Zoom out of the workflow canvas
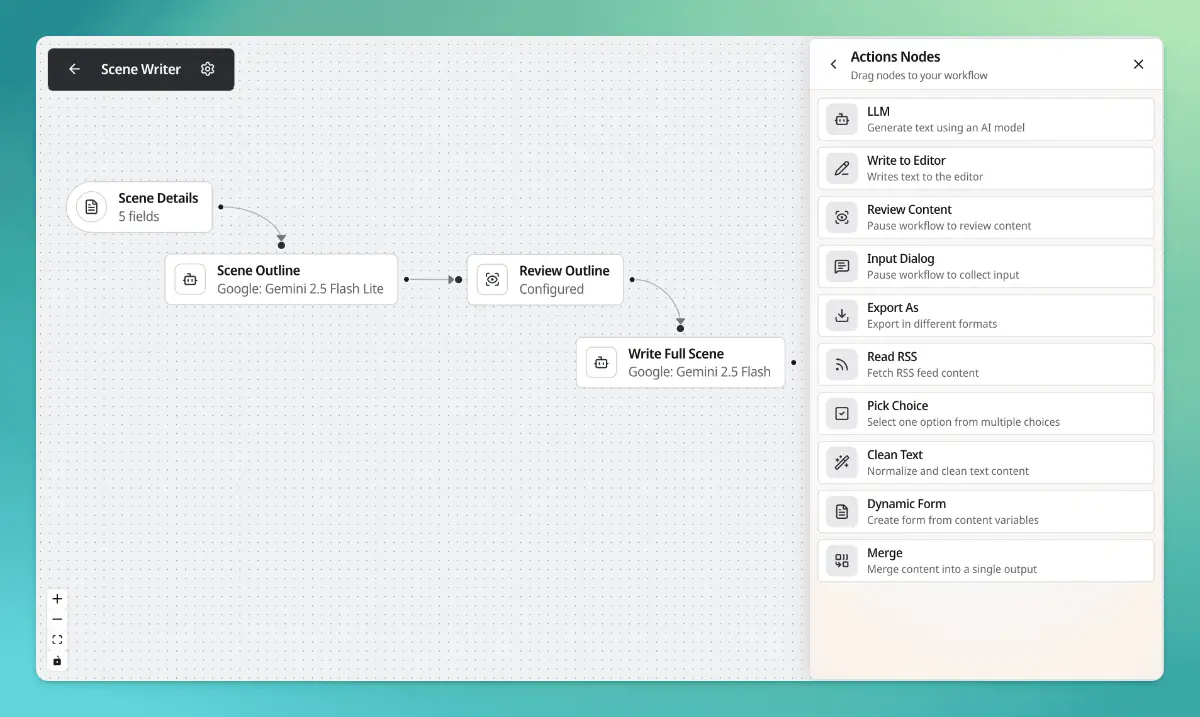This screenshot has width=1200, height=717. pyautogui.click(x=57, y=620)
